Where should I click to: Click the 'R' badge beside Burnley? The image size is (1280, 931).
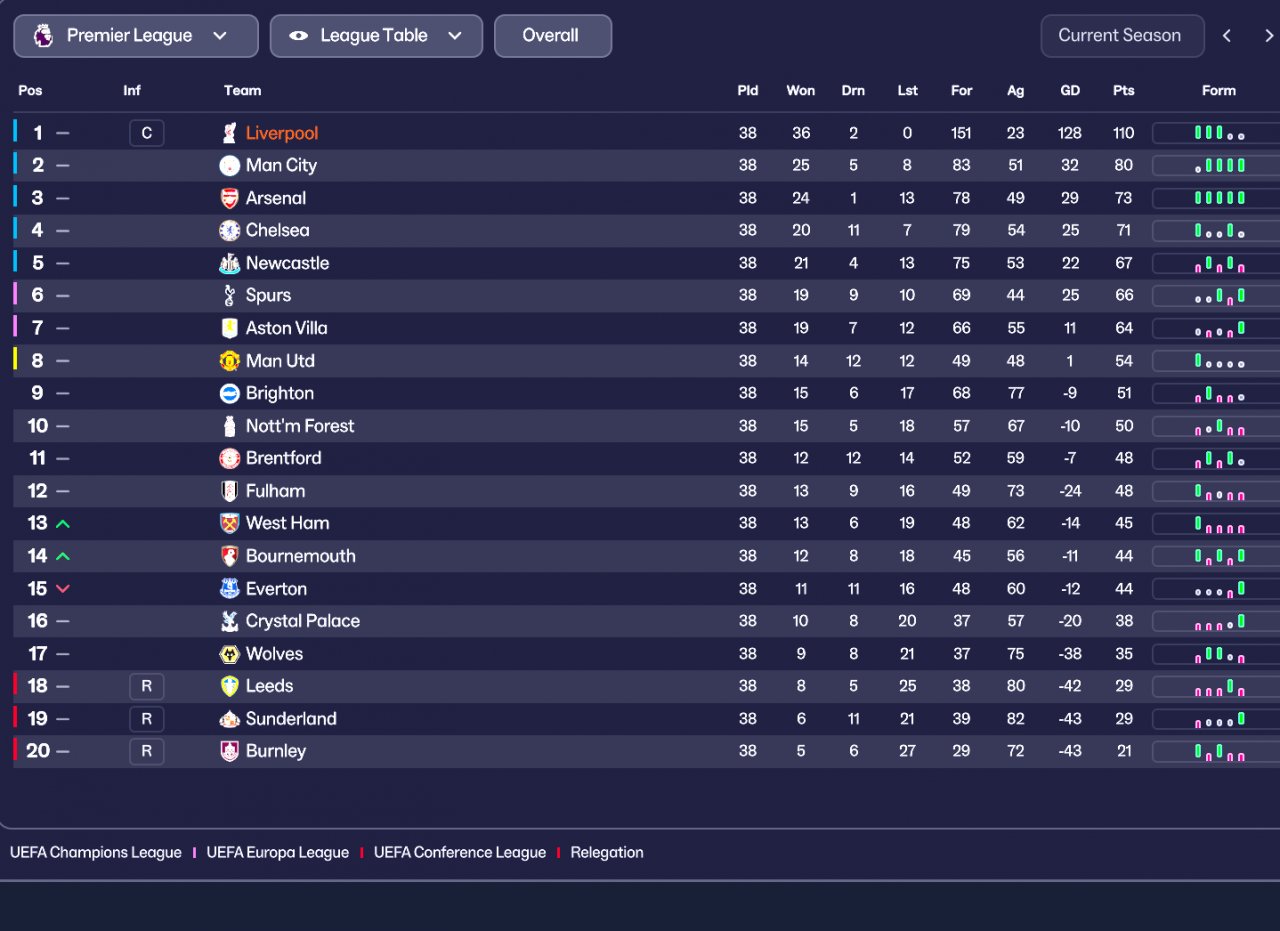(146, 751)
